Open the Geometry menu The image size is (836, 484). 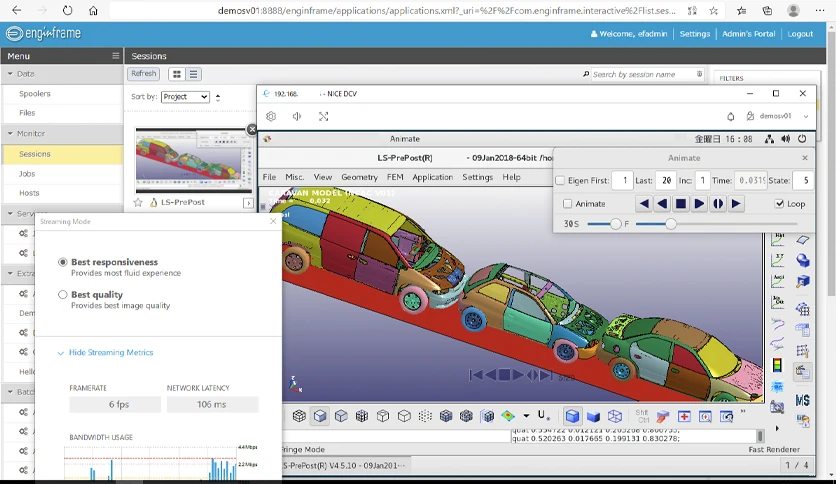click(x=359, y=177)
